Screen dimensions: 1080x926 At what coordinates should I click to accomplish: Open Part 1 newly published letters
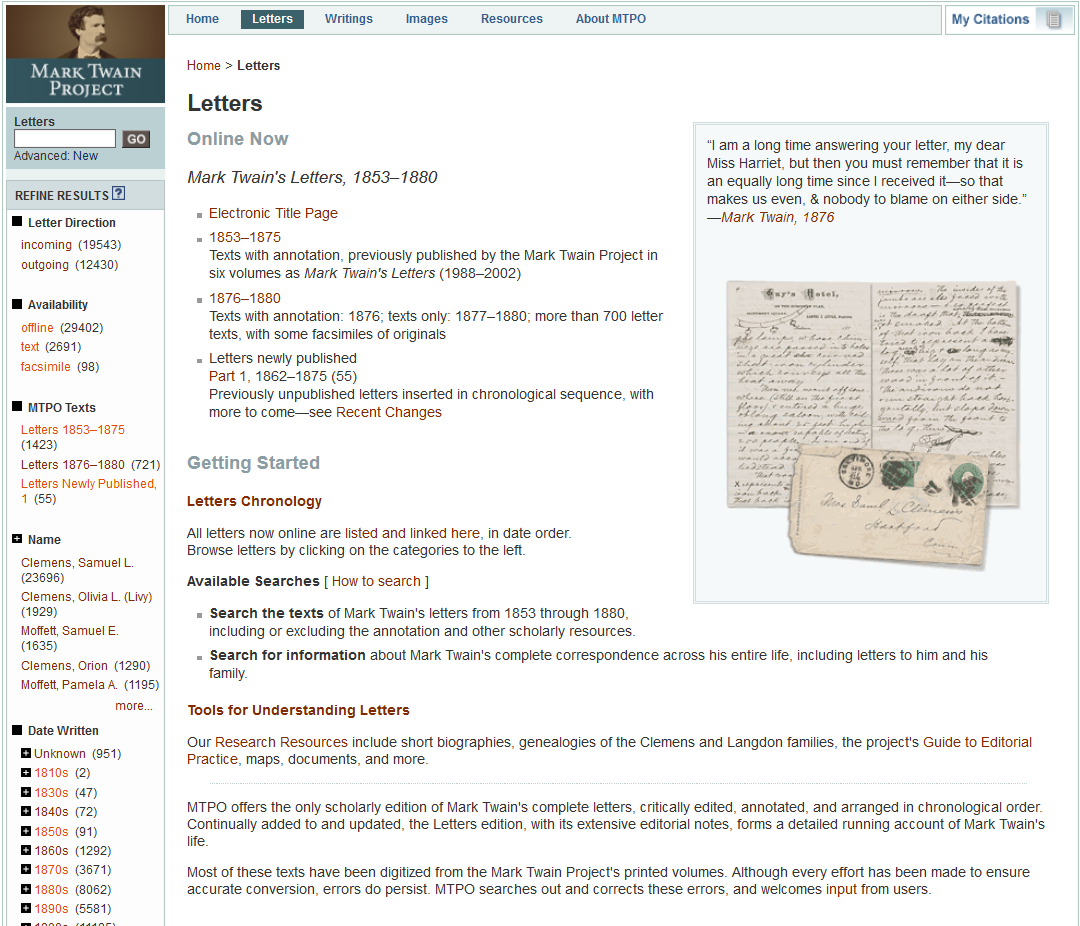pyautogui.click(x=227, y=376)
